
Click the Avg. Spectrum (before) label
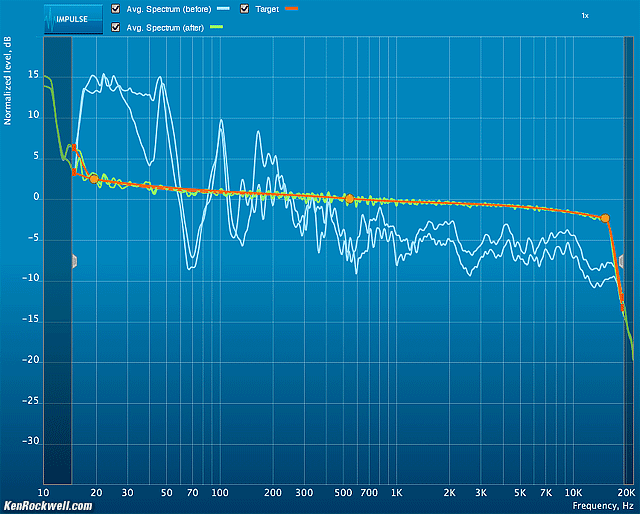pos(168,9)
